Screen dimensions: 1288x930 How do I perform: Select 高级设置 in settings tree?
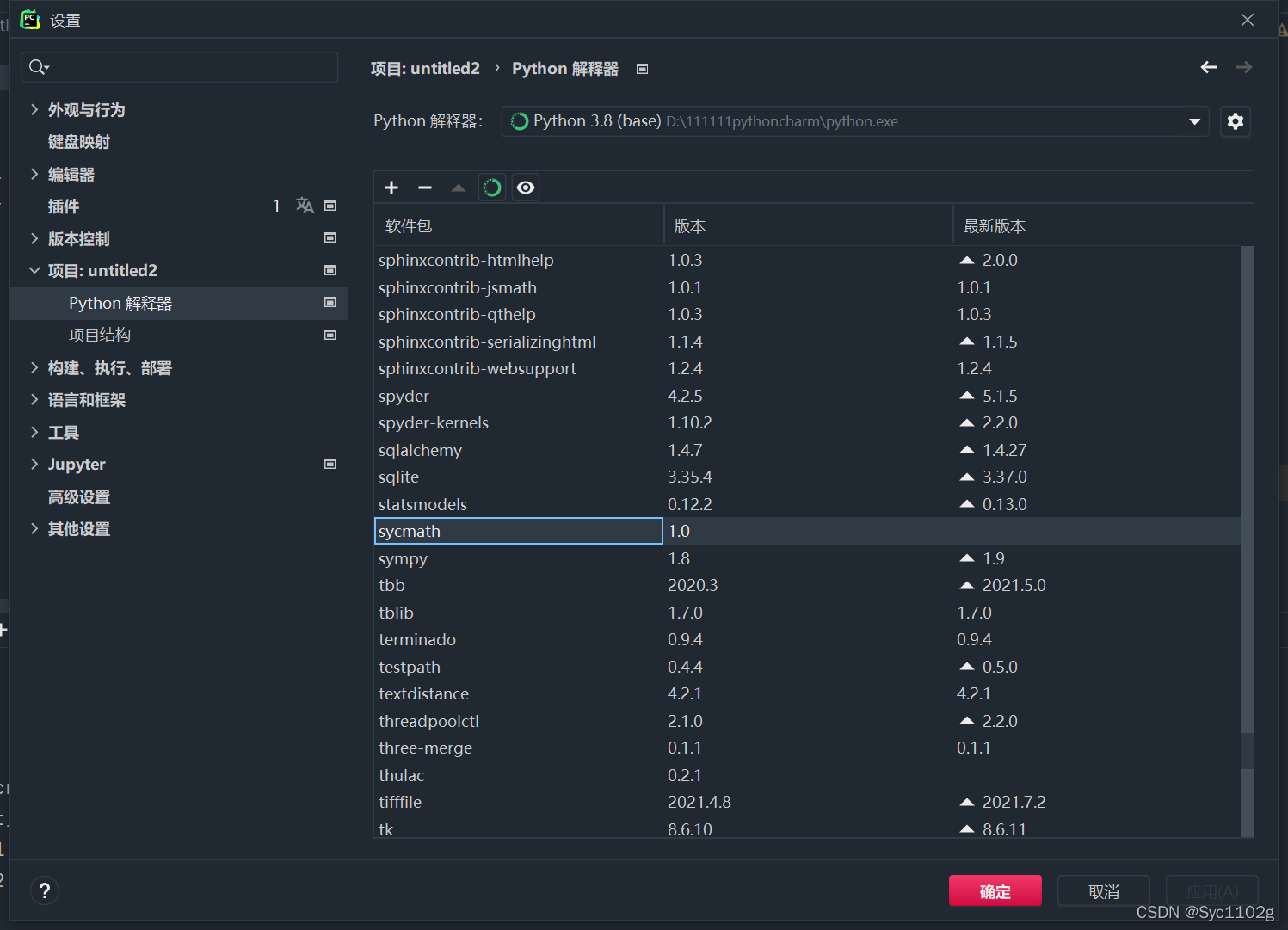tap(79, 497)
